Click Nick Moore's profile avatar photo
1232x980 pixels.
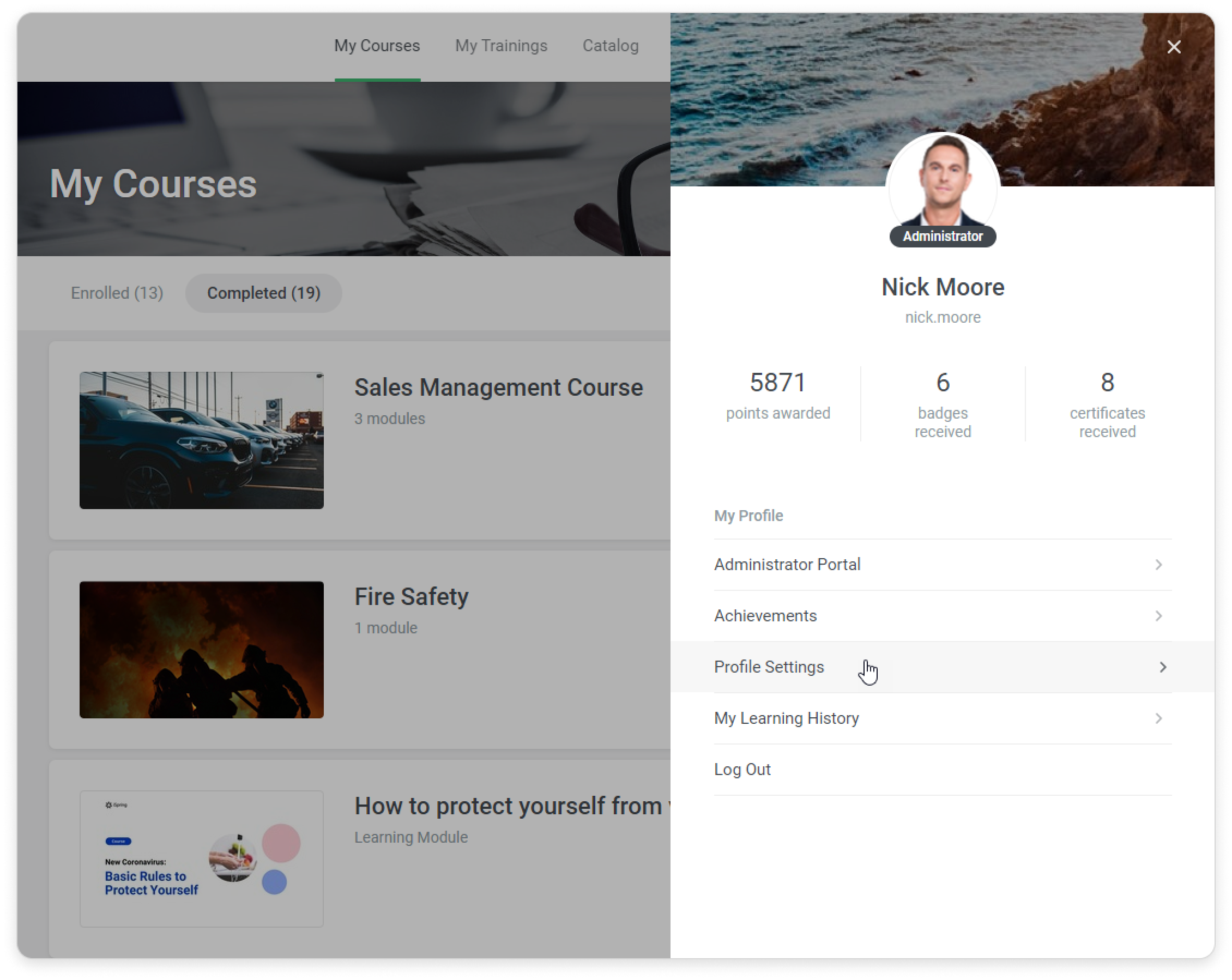[943, 183]
